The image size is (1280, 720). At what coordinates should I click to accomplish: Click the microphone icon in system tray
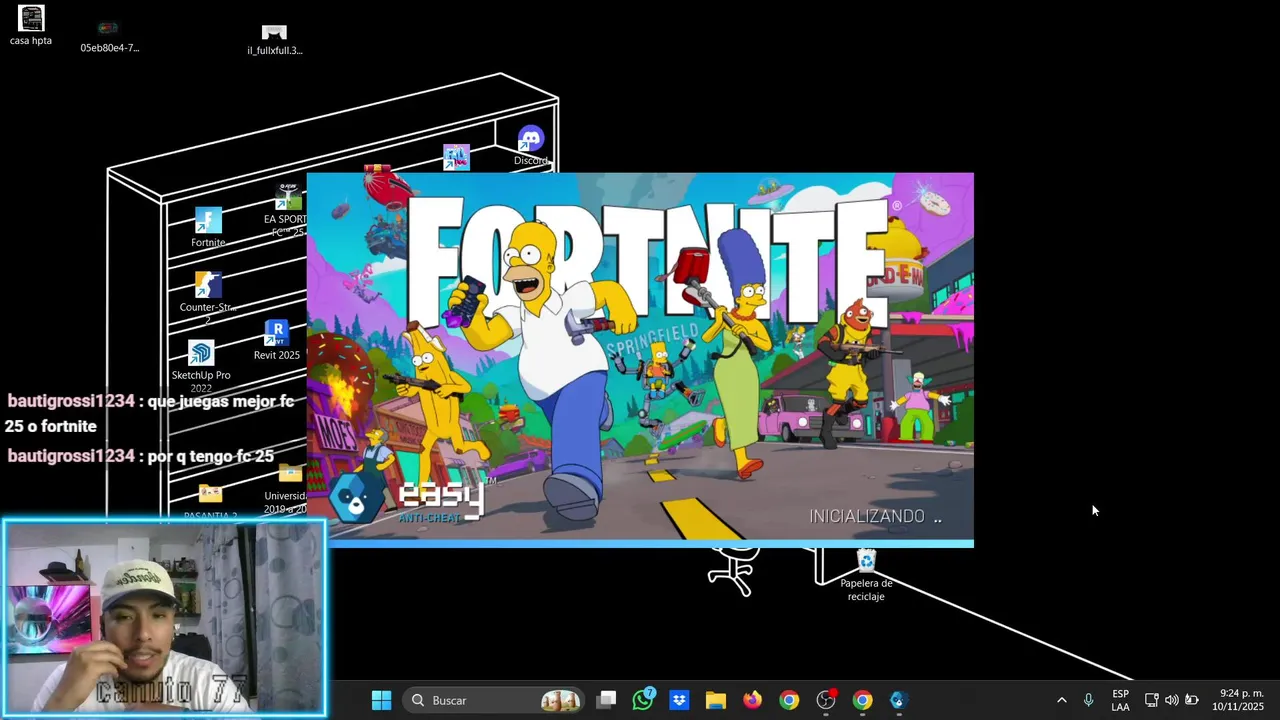[1088, 700]
